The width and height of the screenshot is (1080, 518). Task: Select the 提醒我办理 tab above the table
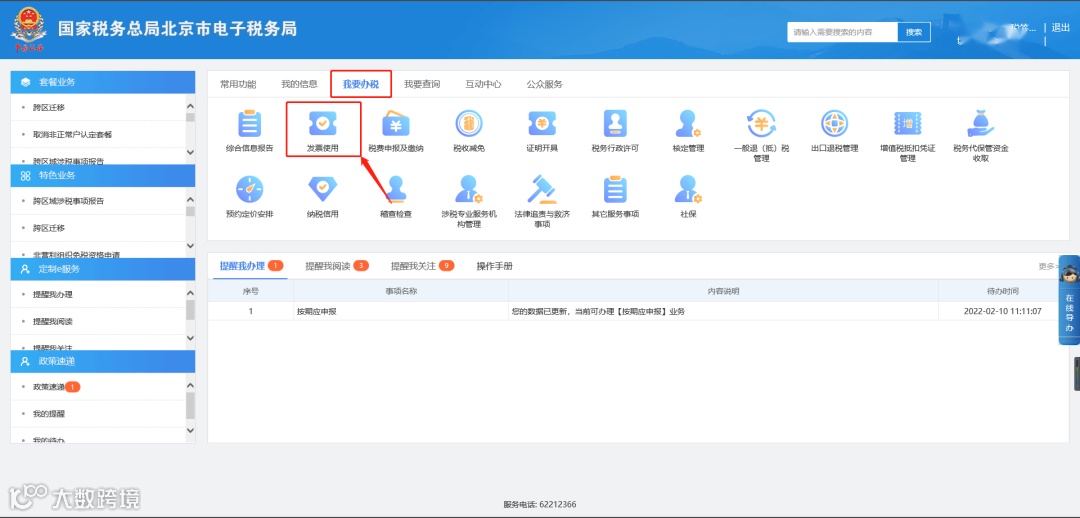pos(249,266)
